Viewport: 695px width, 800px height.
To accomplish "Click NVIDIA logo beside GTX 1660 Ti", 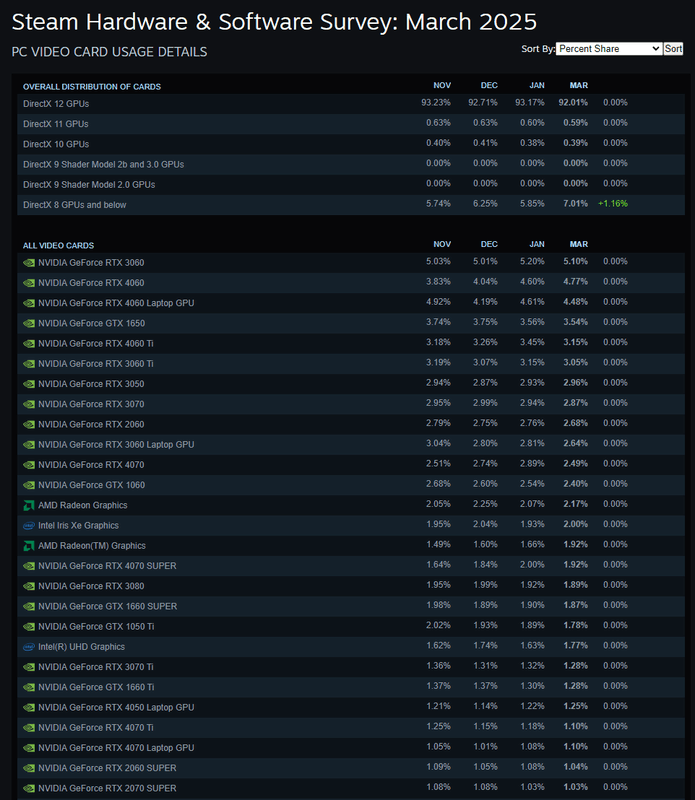I will pos(29,687).
